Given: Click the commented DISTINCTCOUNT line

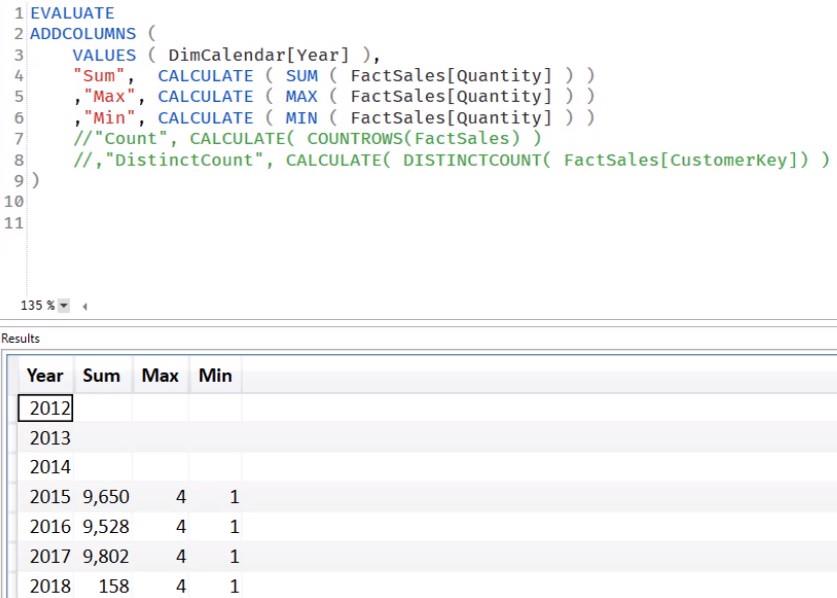Looking at the screenshot, I should (450, 160).
